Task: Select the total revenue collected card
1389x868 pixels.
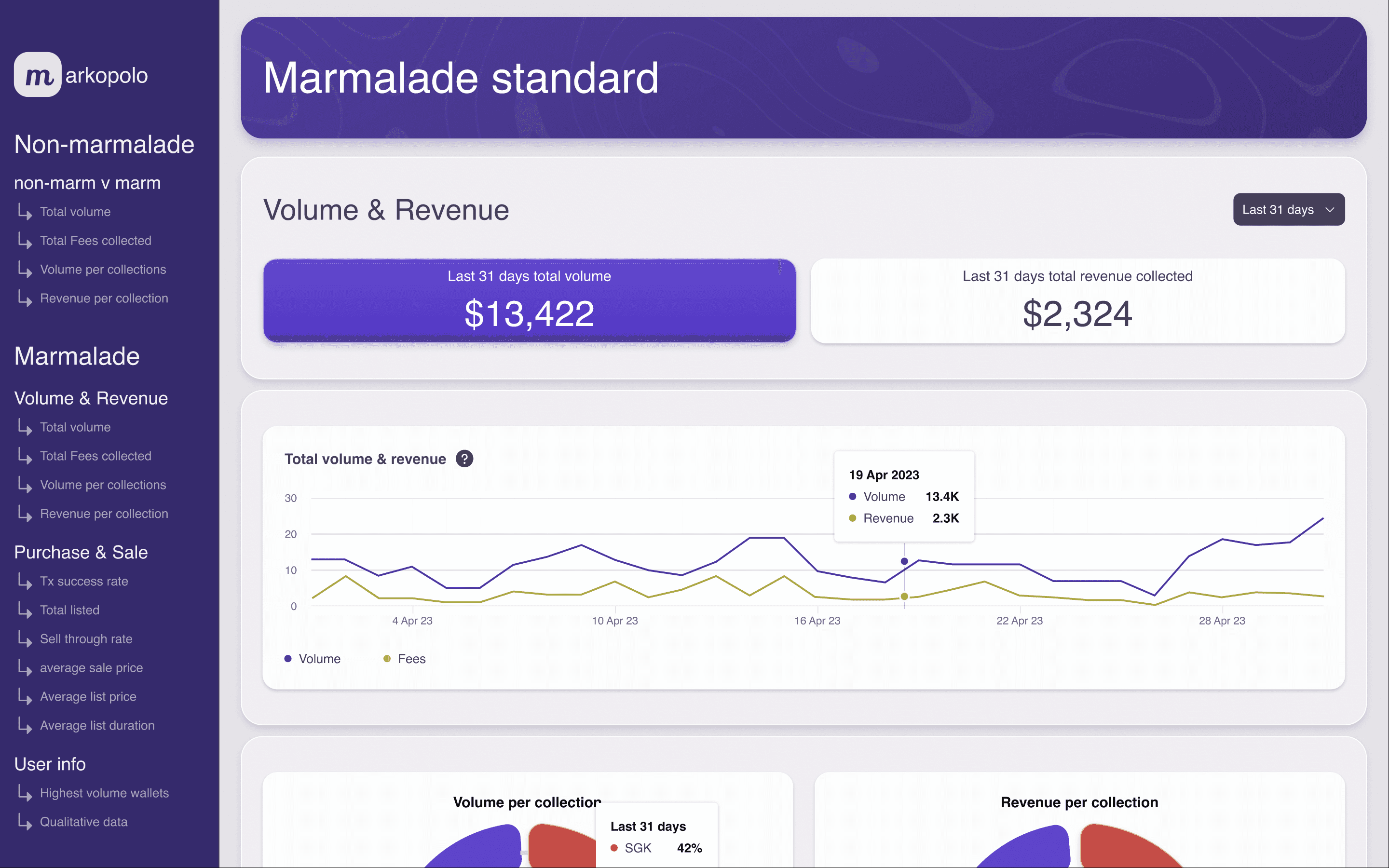Action: [1077, 301]
